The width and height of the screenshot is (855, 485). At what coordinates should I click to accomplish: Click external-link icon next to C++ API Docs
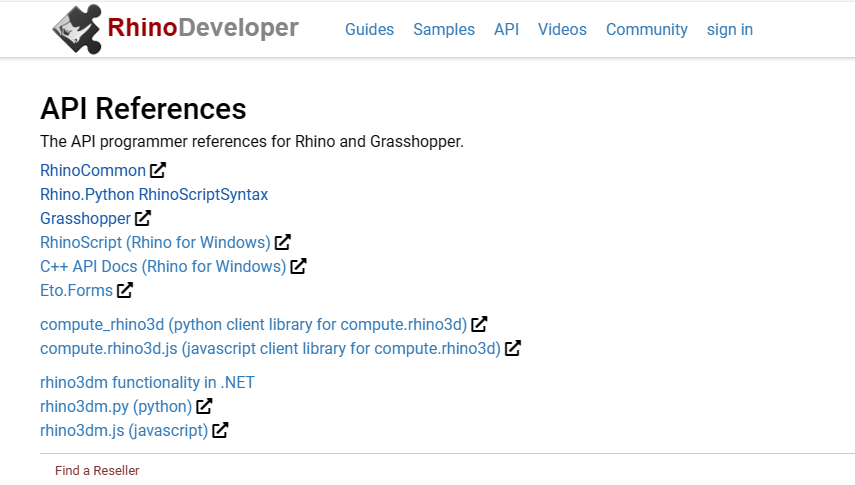(x=298, y=266)
